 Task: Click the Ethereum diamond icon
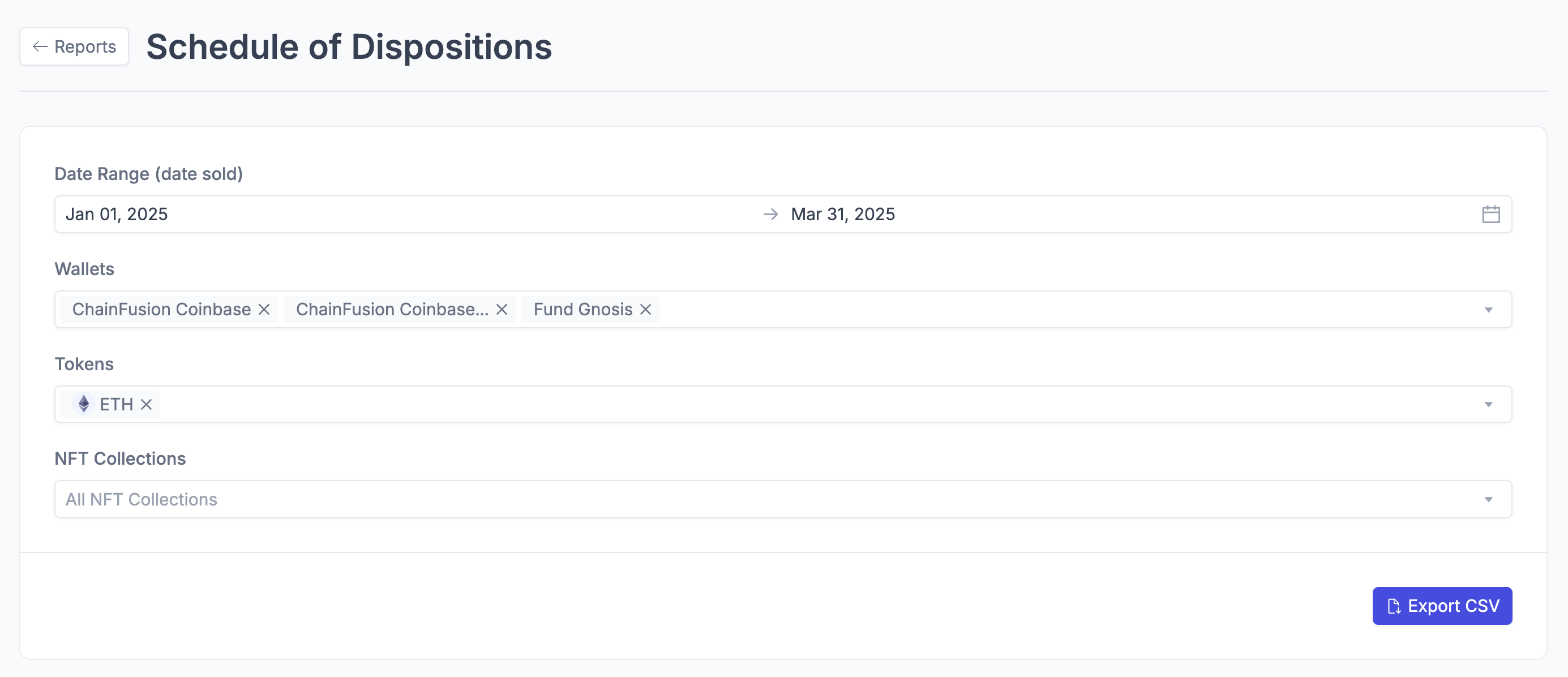(83, 404)
